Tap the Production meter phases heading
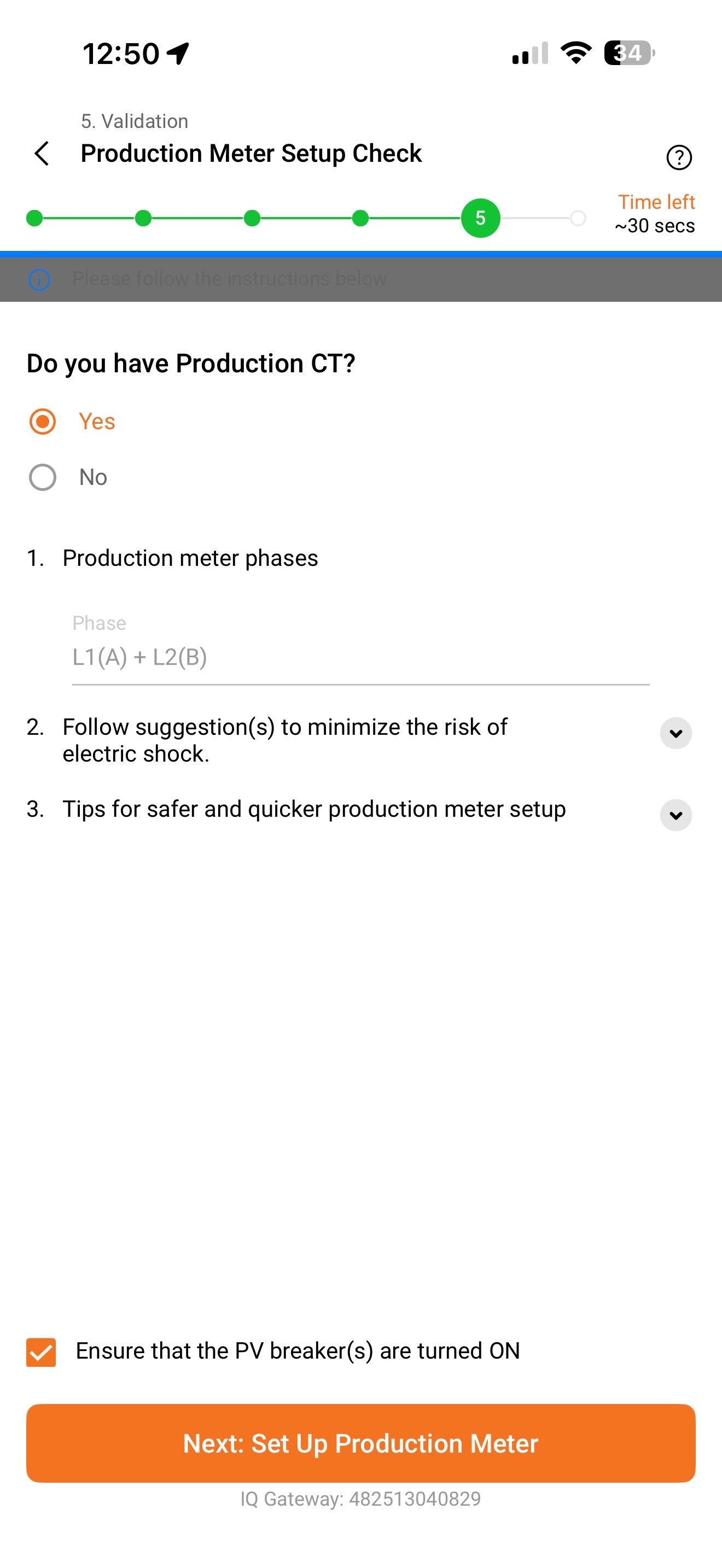 [x=190, y=558]
